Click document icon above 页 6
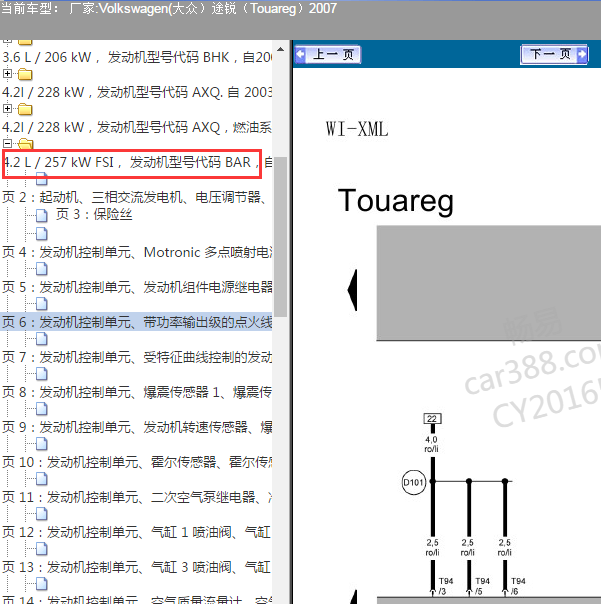 pyautogui.click(x=42, y=304)
